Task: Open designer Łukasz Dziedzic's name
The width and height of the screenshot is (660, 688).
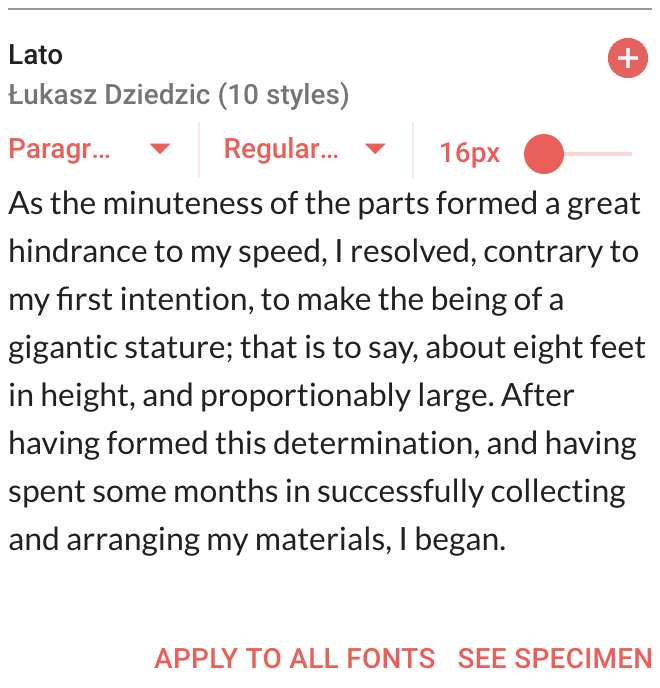Action: click(110, 96)
